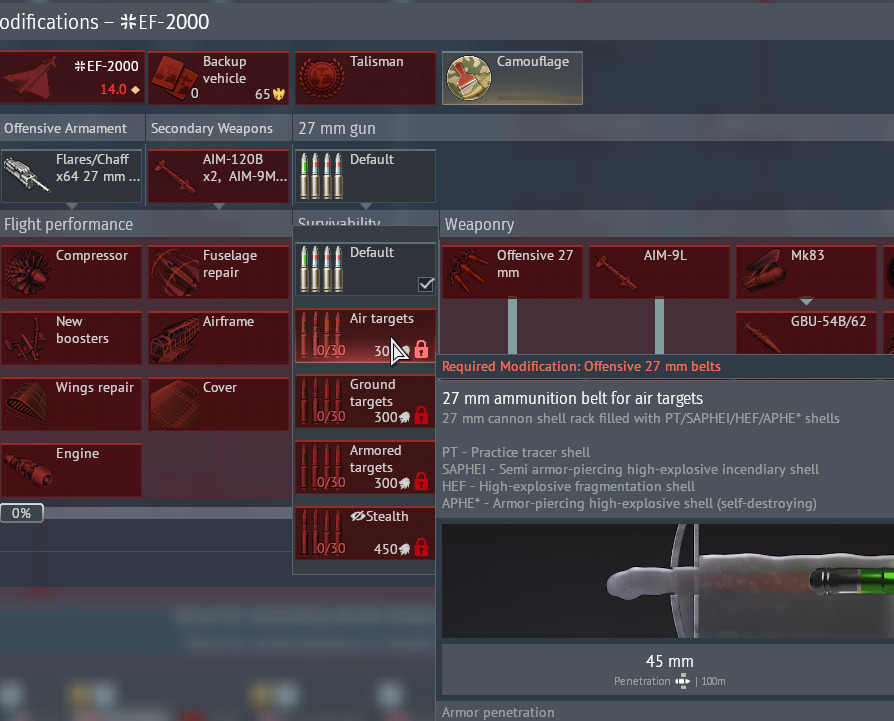Open the Offensive 27 mm modification
894x721 pixels.
coord(513,272)
